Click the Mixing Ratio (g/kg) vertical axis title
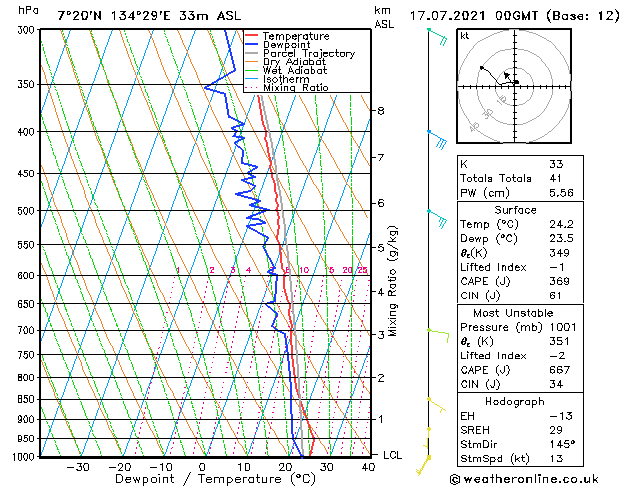Image resolution: width=629 pixels, height=486 pixels. point(393,281)
